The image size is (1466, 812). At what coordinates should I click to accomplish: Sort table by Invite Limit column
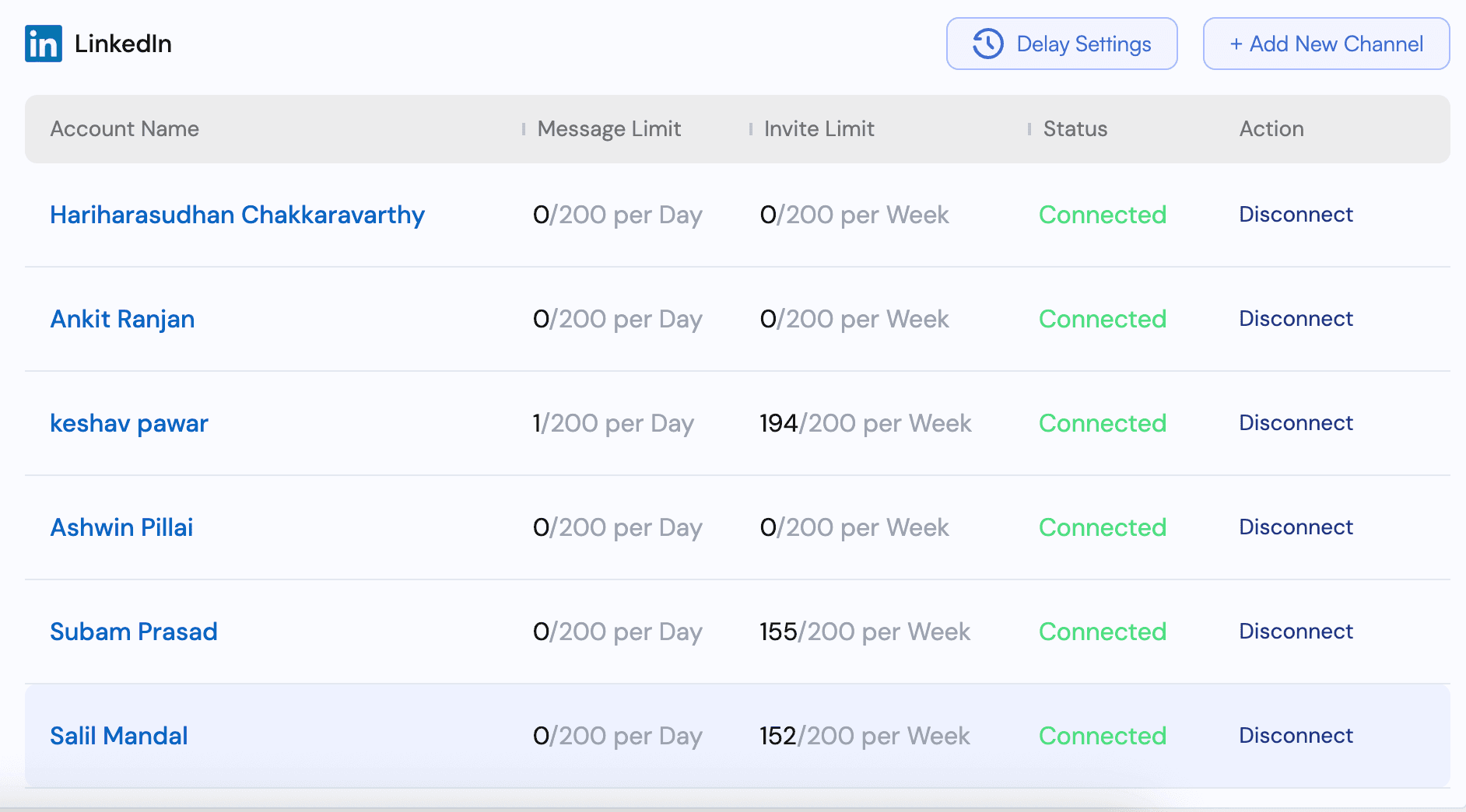pos(819,129)
